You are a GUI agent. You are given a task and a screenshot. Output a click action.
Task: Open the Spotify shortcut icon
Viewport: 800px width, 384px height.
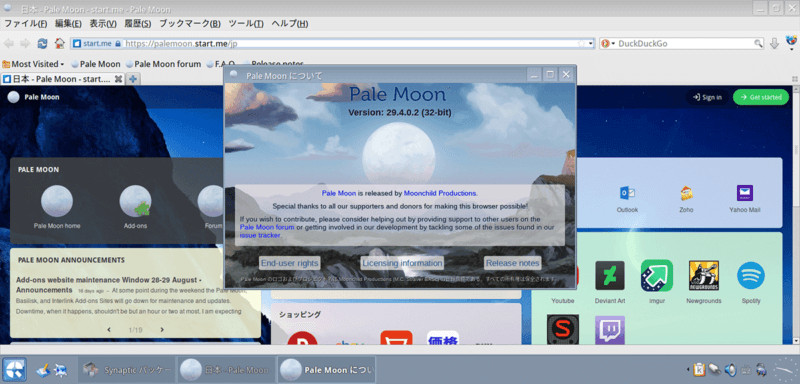(751, 275)
